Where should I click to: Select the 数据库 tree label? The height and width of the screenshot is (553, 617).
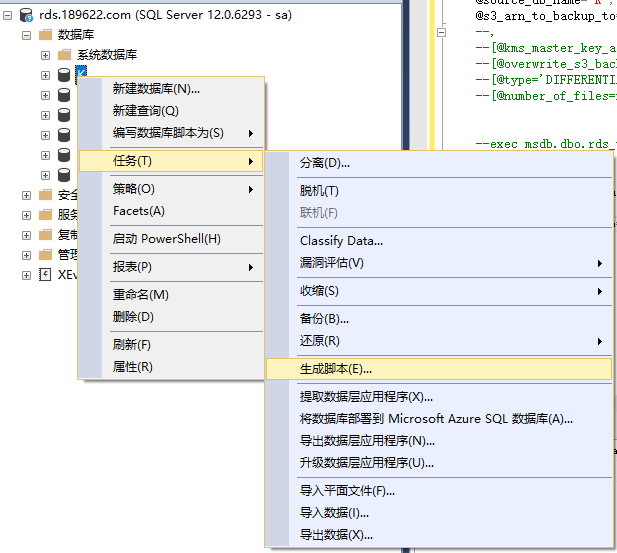pyautogui.click(x=76, y=35)
